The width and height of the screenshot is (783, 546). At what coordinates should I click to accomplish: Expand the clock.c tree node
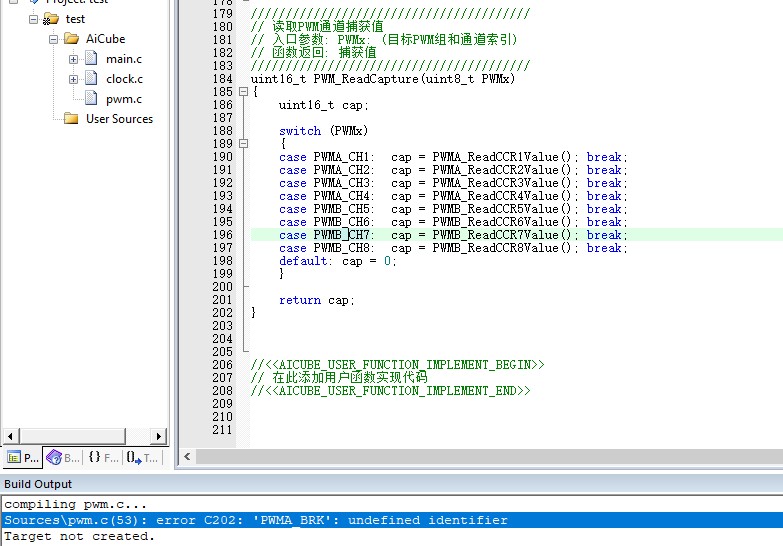(73, 79)
